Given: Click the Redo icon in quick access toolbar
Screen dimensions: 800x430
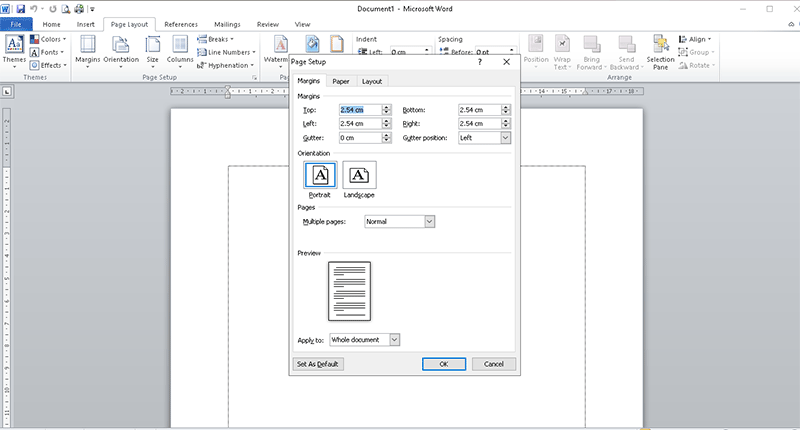Looking at the screenshot, I should point(53,9).
